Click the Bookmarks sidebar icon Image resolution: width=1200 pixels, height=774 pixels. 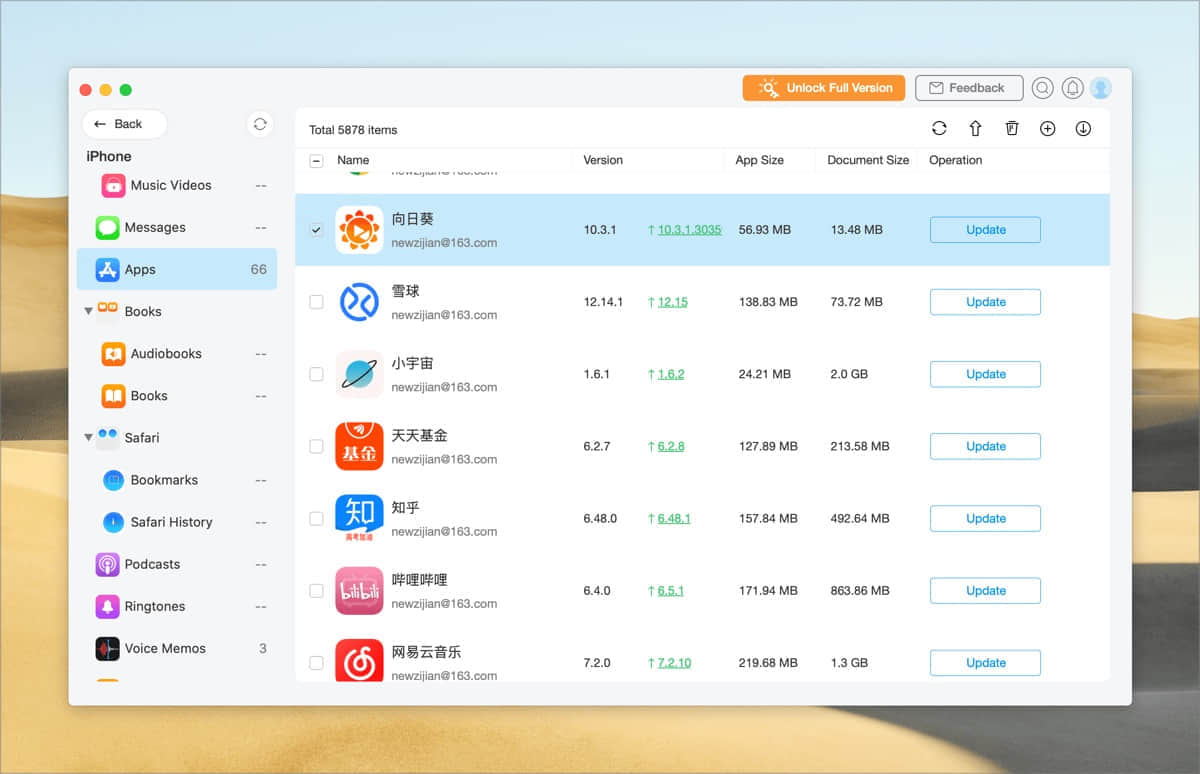point(113,480)
